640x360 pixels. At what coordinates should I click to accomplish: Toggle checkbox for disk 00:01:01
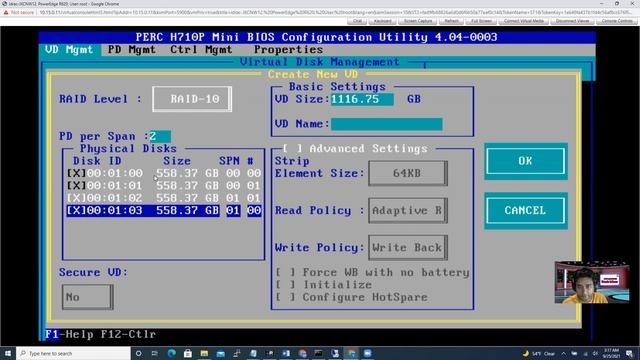pyautogui.click(x=76, y=186)
